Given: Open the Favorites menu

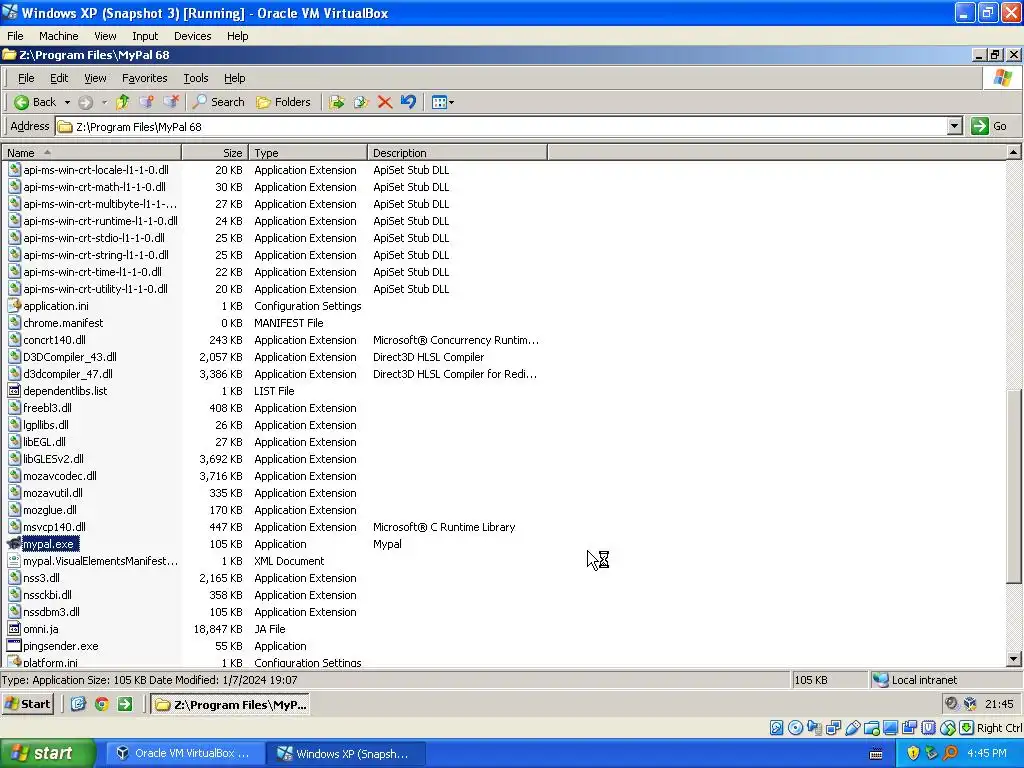Looking at the screenshot, I should click(x=144, y=78).
